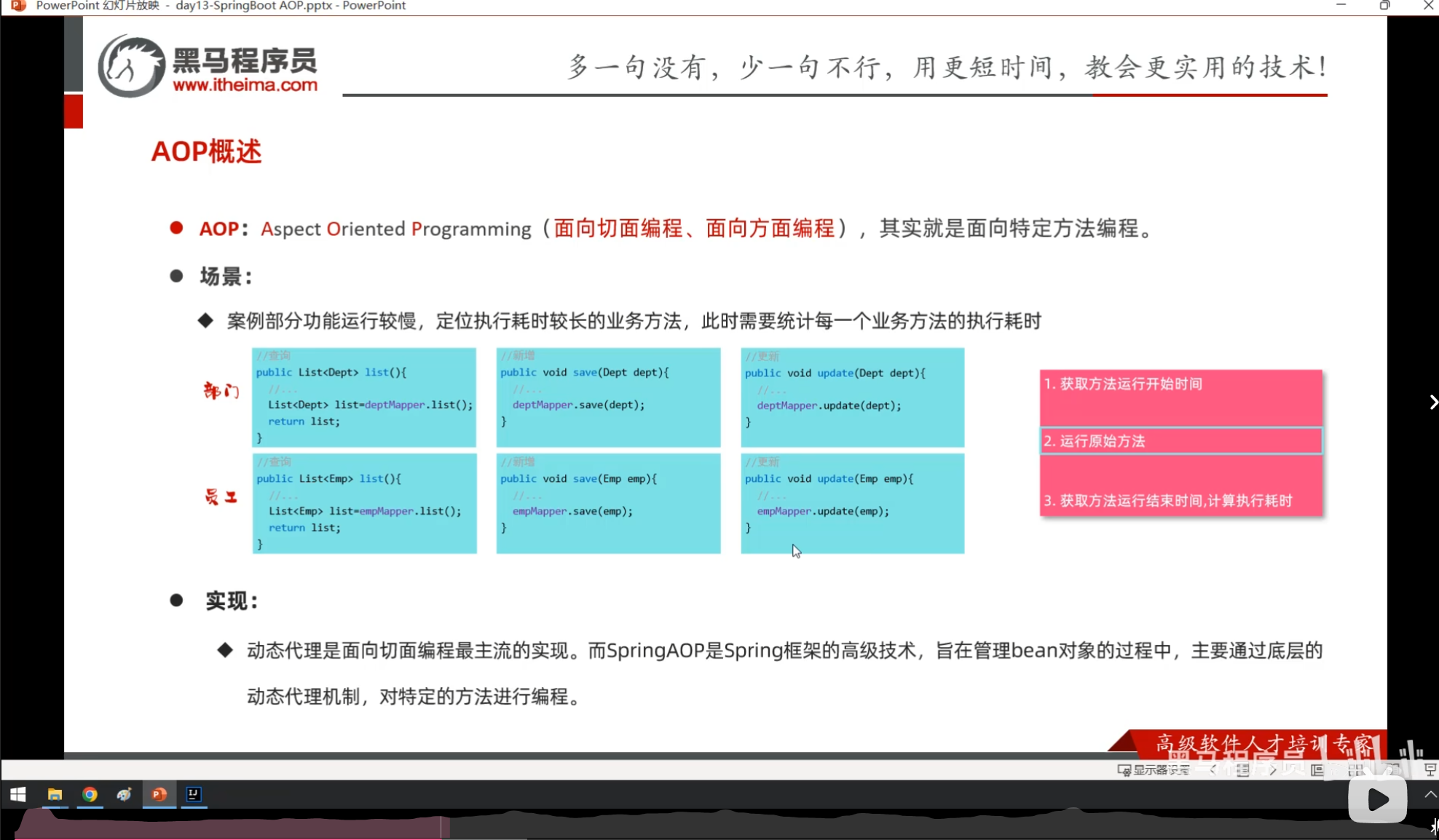Expand the system tray hidden icons chevron
Viewport: 1439px width, 840px height.
[1430, 794]
